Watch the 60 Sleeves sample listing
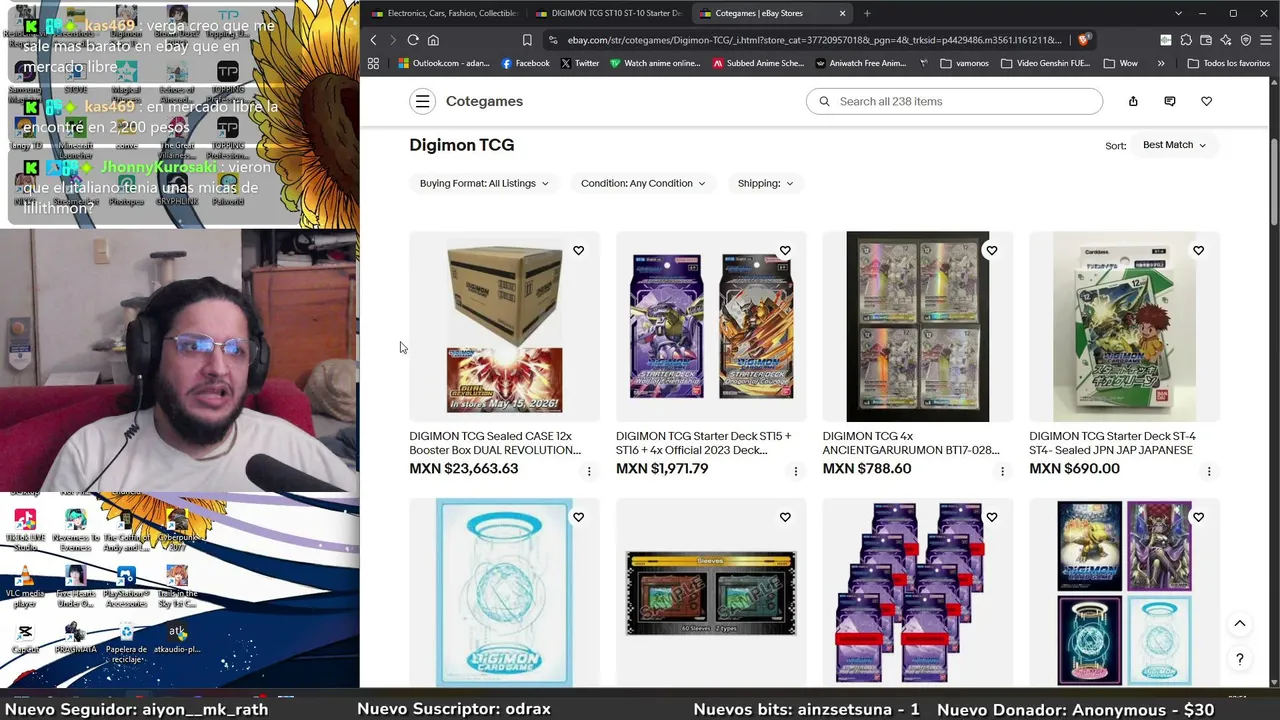 coord(785,518)
